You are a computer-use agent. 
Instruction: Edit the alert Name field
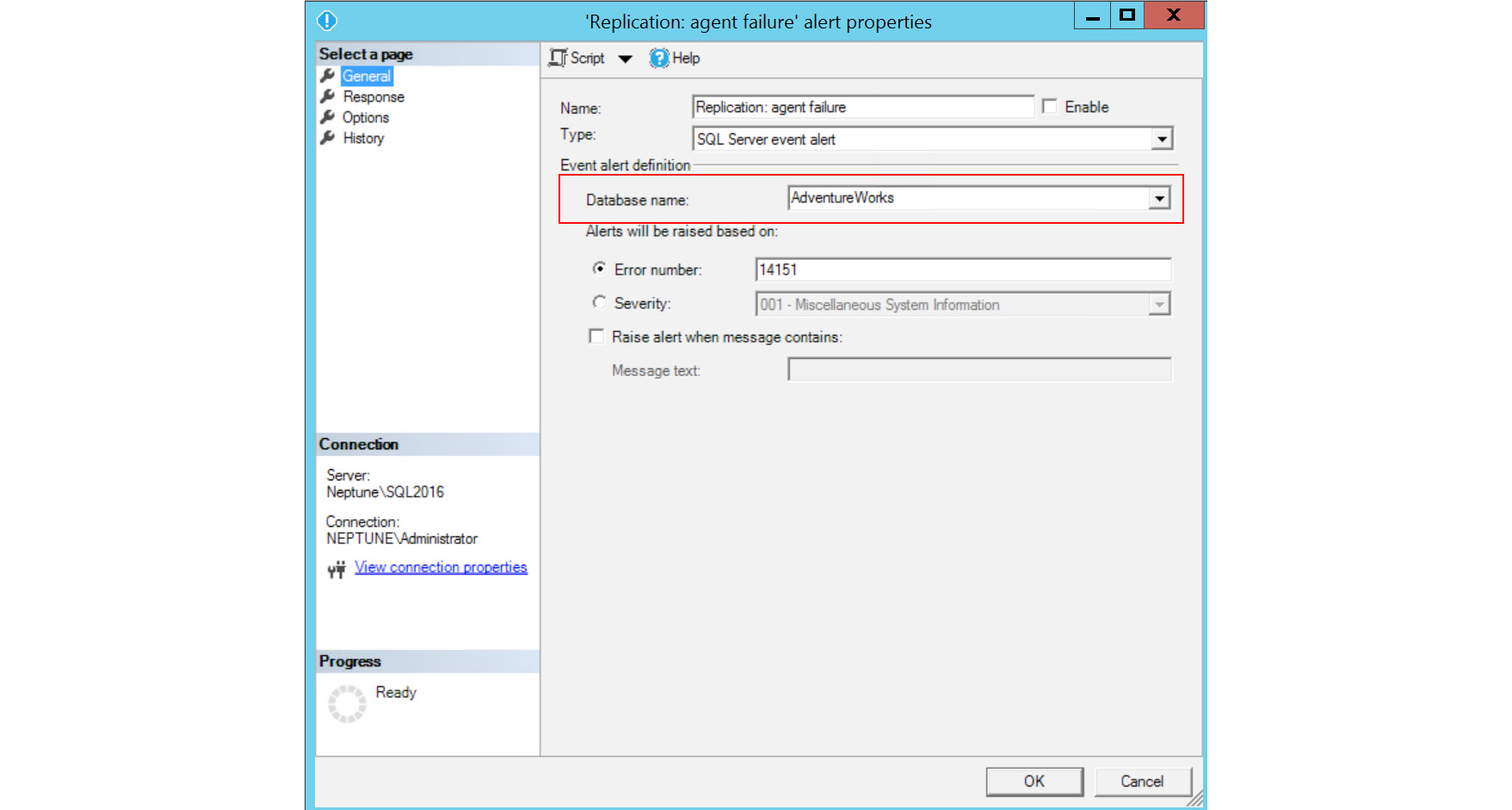pyautogui.click(x=863, y=107)
